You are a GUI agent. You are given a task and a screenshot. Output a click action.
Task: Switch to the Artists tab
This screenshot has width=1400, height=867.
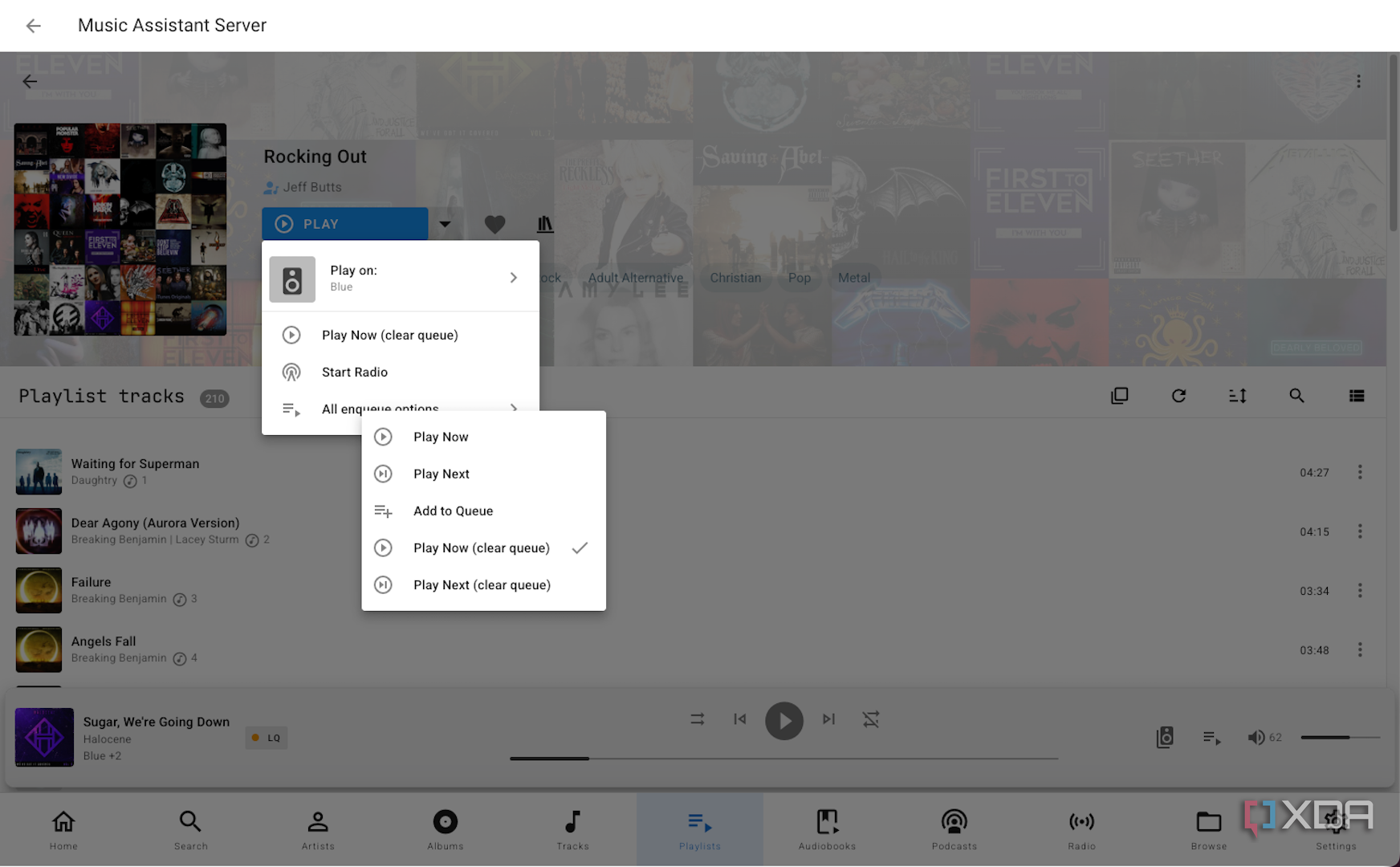[x=318, y=830]
